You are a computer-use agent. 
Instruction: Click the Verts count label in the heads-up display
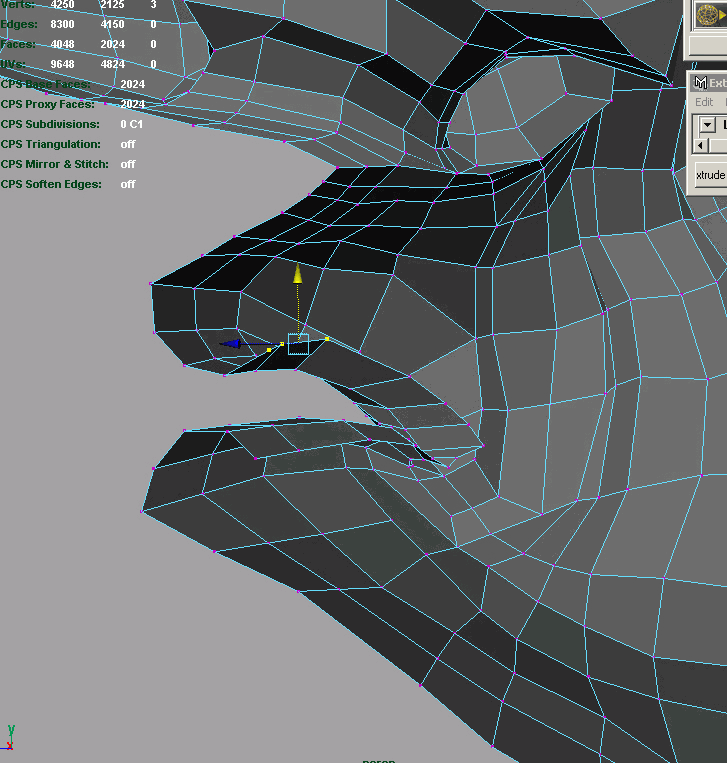pyautogui.click(x=17, y=5)
